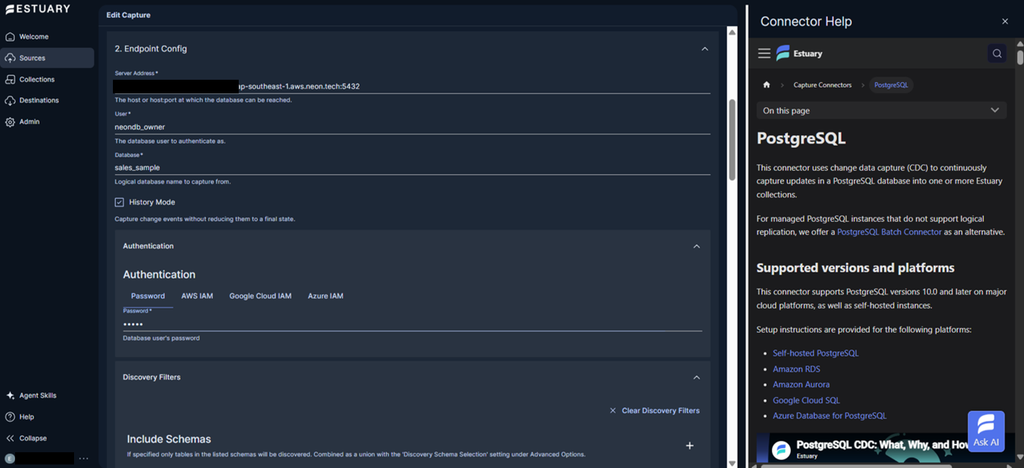Click the PostgreSQL breadcrumb chip
Viewport: 1024px width, 468px height.
tap(891, 85)
